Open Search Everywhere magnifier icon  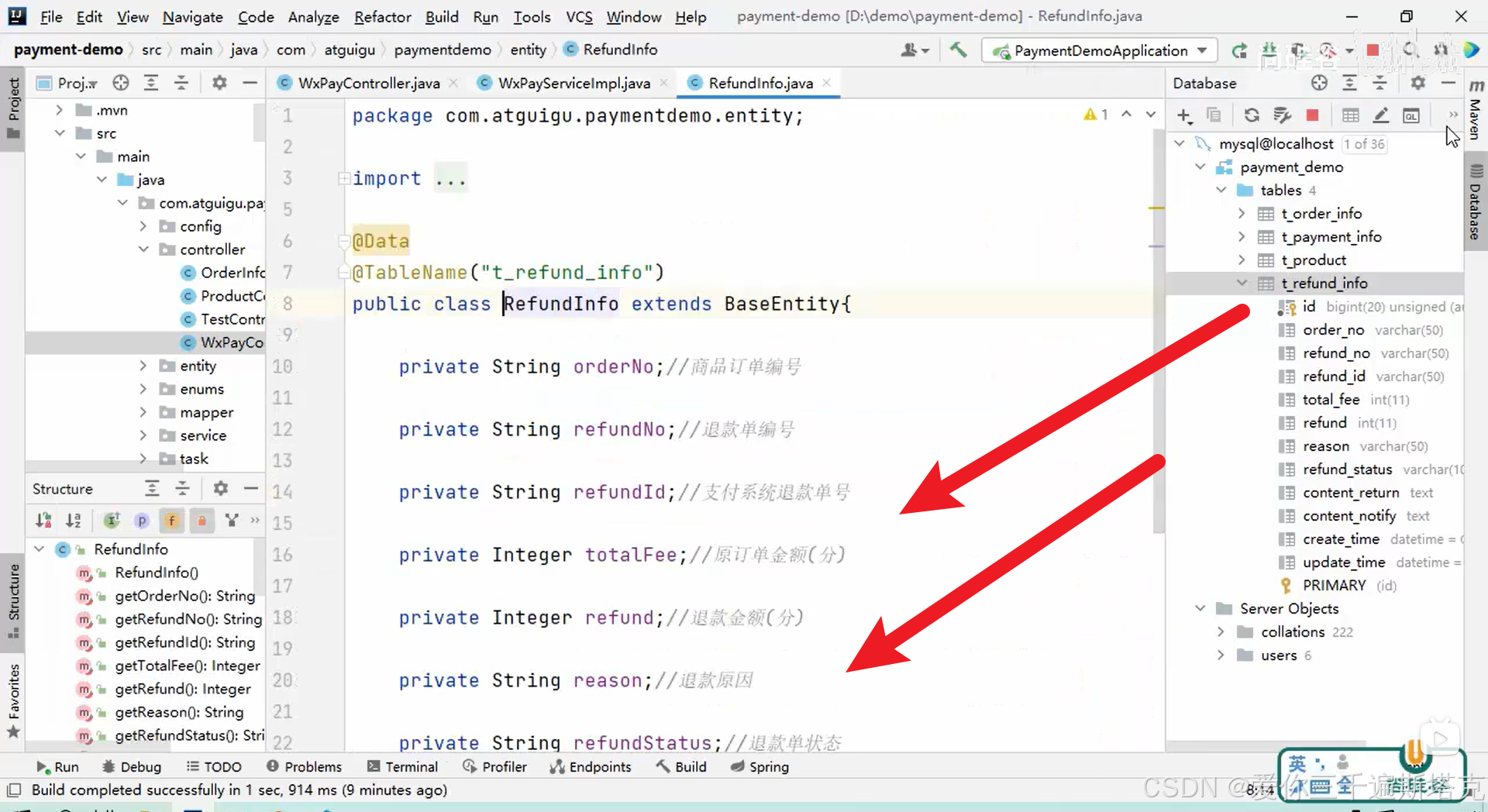click(x=1410, y=50)
